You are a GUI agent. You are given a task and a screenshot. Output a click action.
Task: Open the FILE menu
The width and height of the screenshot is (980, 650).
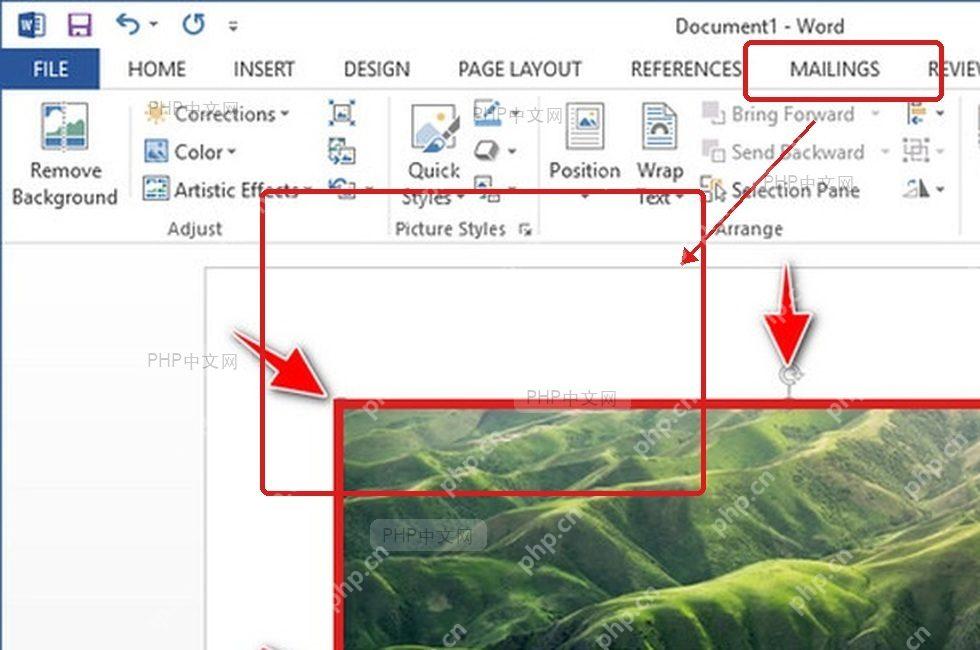(x=50, y=69)
